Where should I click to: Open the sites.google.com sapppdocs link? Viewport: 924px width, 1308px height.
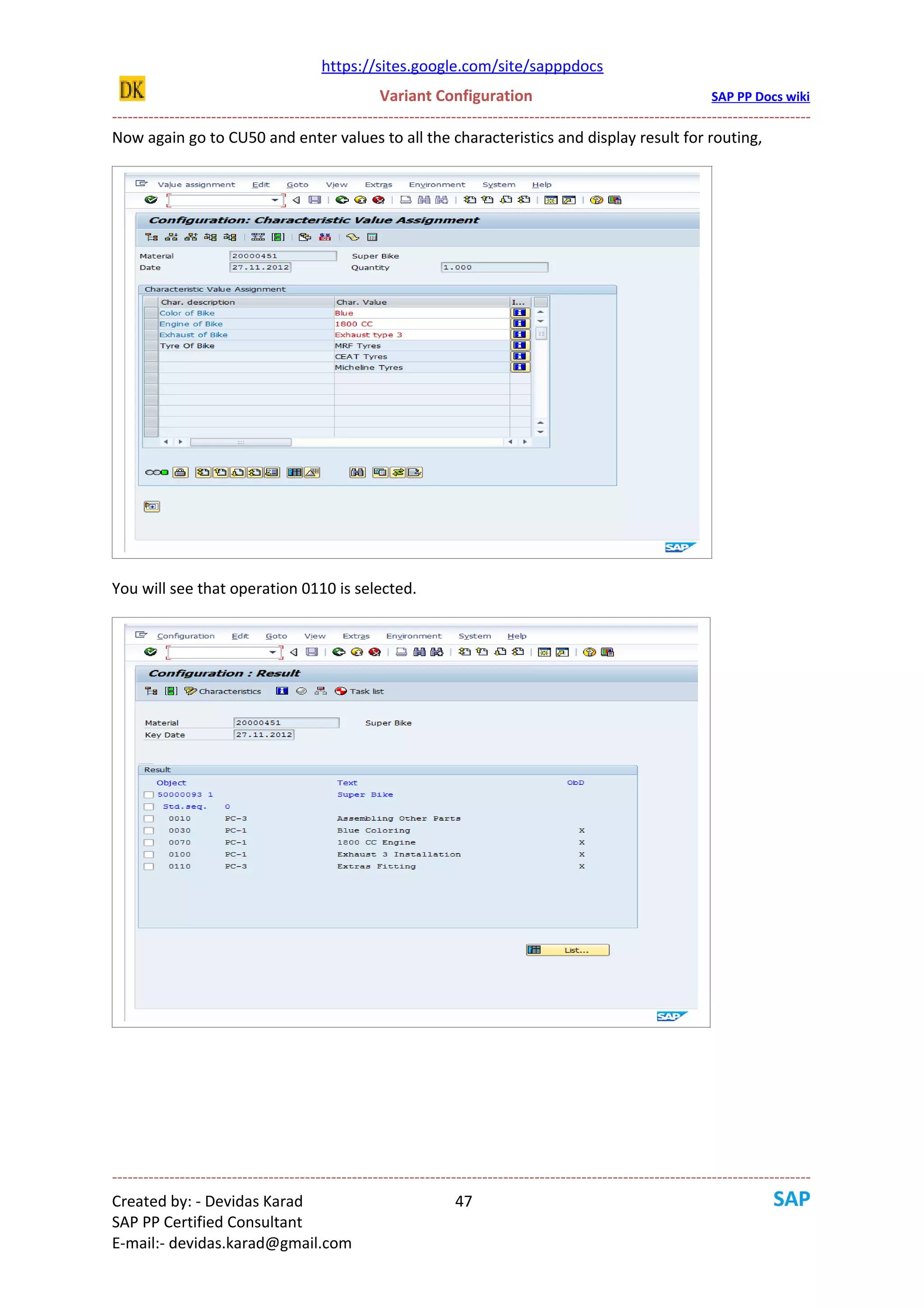click(462, 66)
